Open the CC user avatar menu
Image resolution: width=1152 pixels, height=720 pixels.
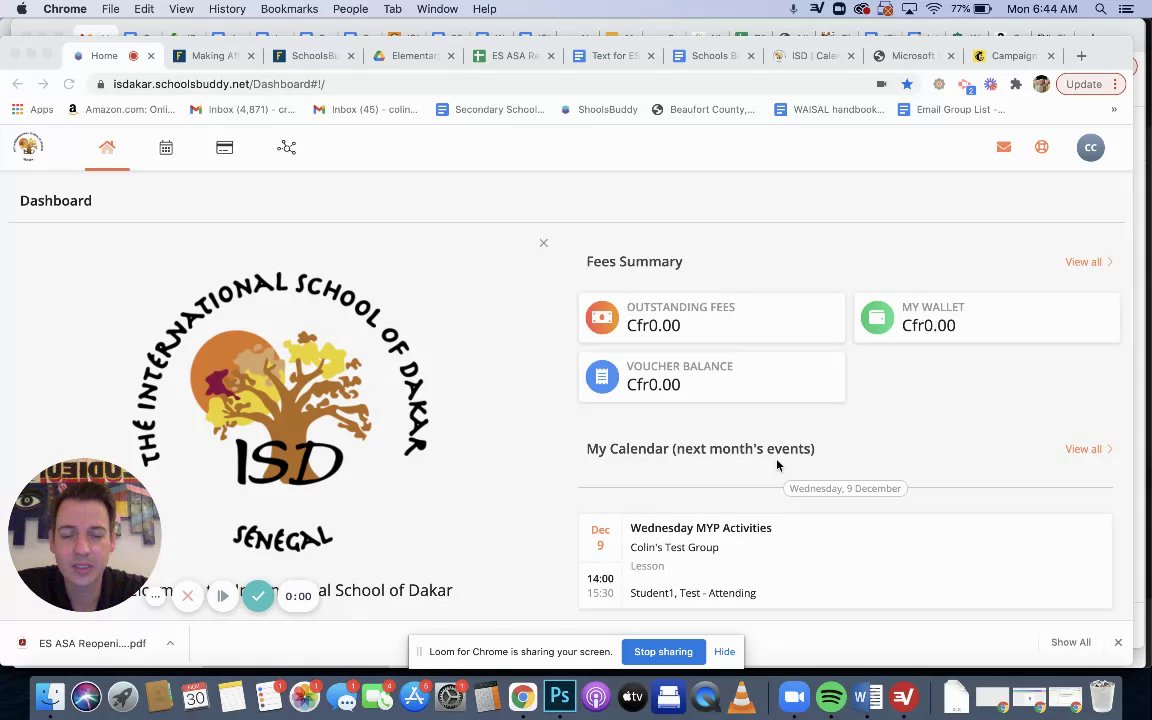1090,148
